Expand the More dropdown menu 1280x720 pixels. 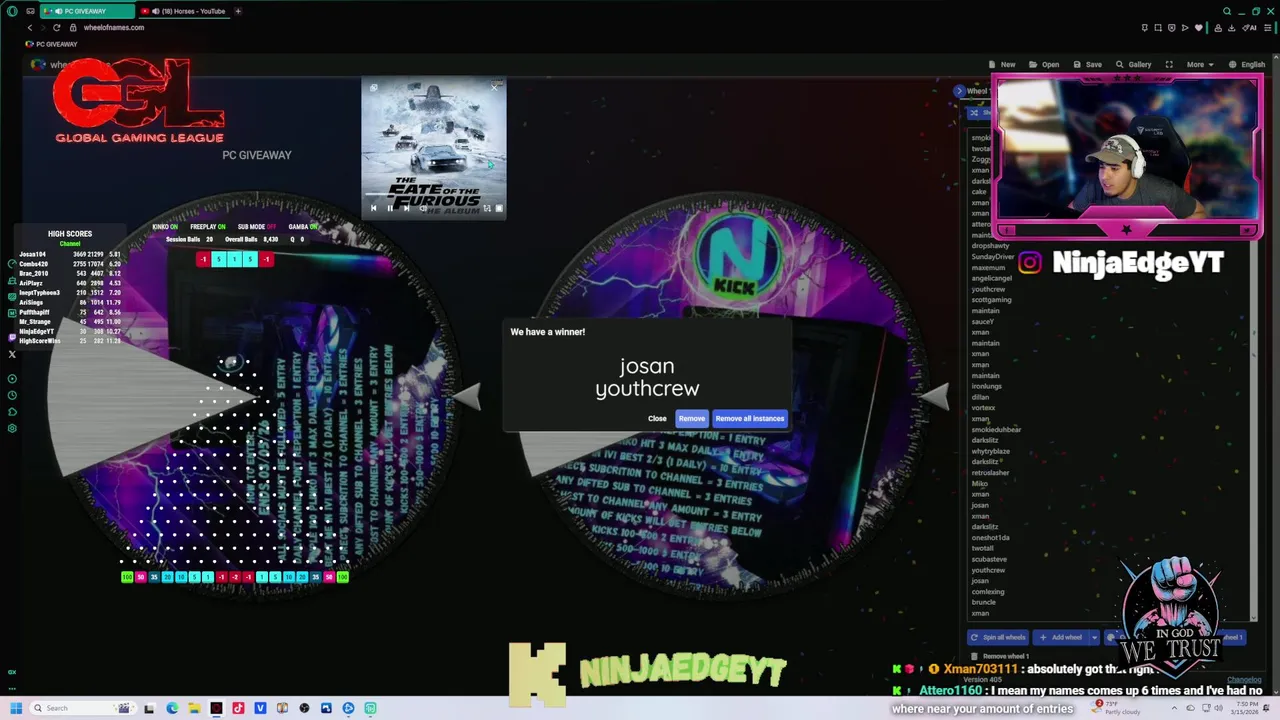click(x=1199, y=64)
